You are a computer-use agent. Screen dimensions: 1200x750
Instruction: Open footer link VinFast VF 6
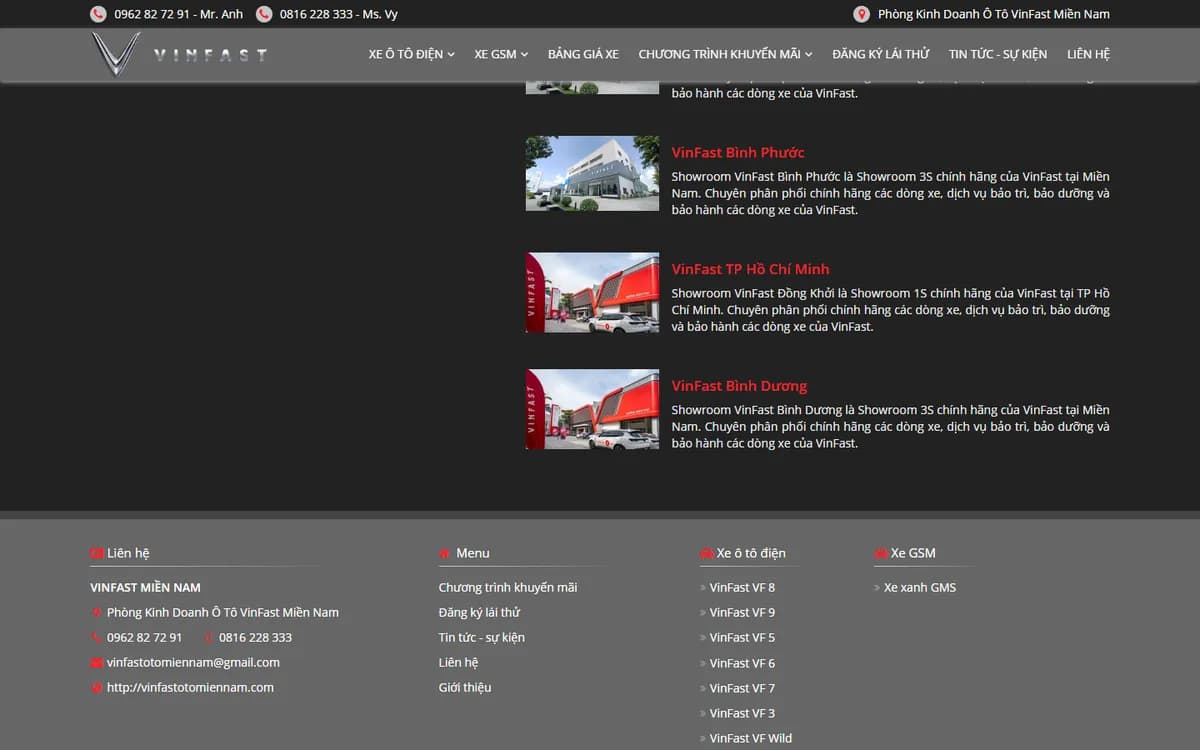[742, 663]
